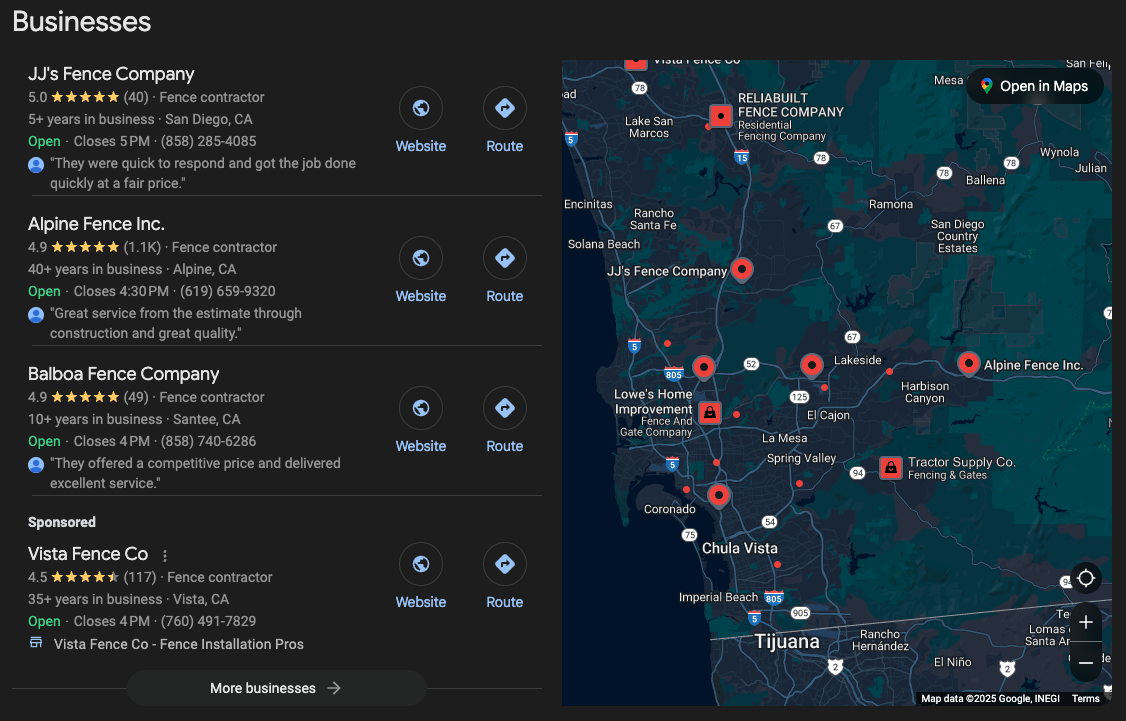Click the my-location crosshair icon on the map
This screenshot has height=721, width=1126.
(x=1085, y=577)
